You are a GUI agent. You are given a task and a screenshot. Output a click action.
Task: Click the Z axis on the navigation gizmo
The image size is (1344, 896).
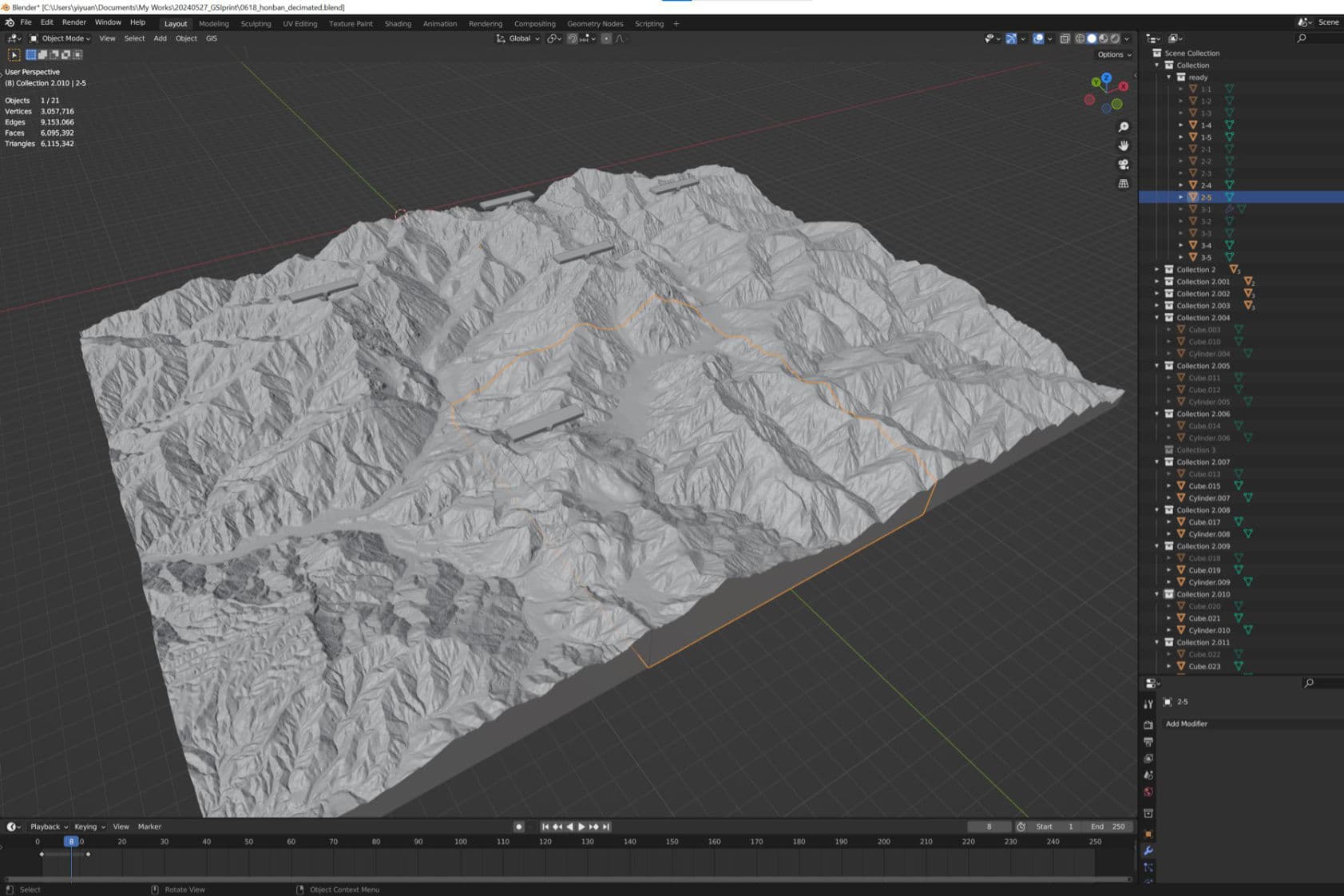coord(1106,78)
